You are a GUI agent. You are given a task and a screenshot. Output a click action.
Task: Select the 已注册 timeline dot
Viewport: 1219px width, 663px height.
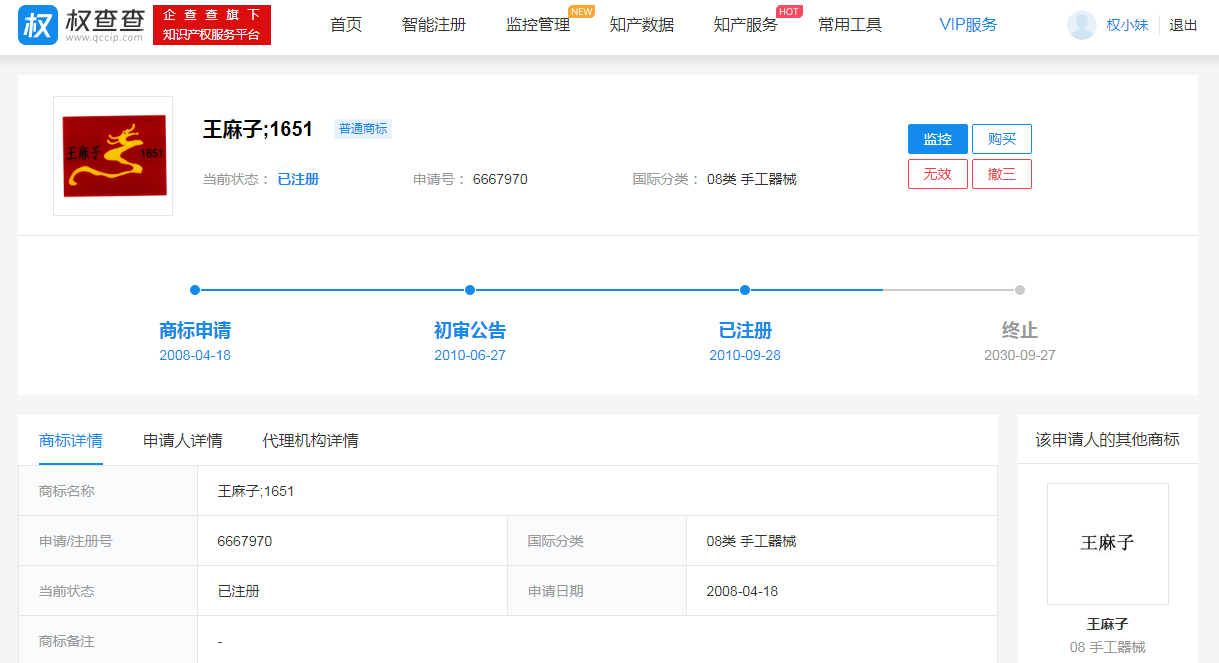(745, 290)
